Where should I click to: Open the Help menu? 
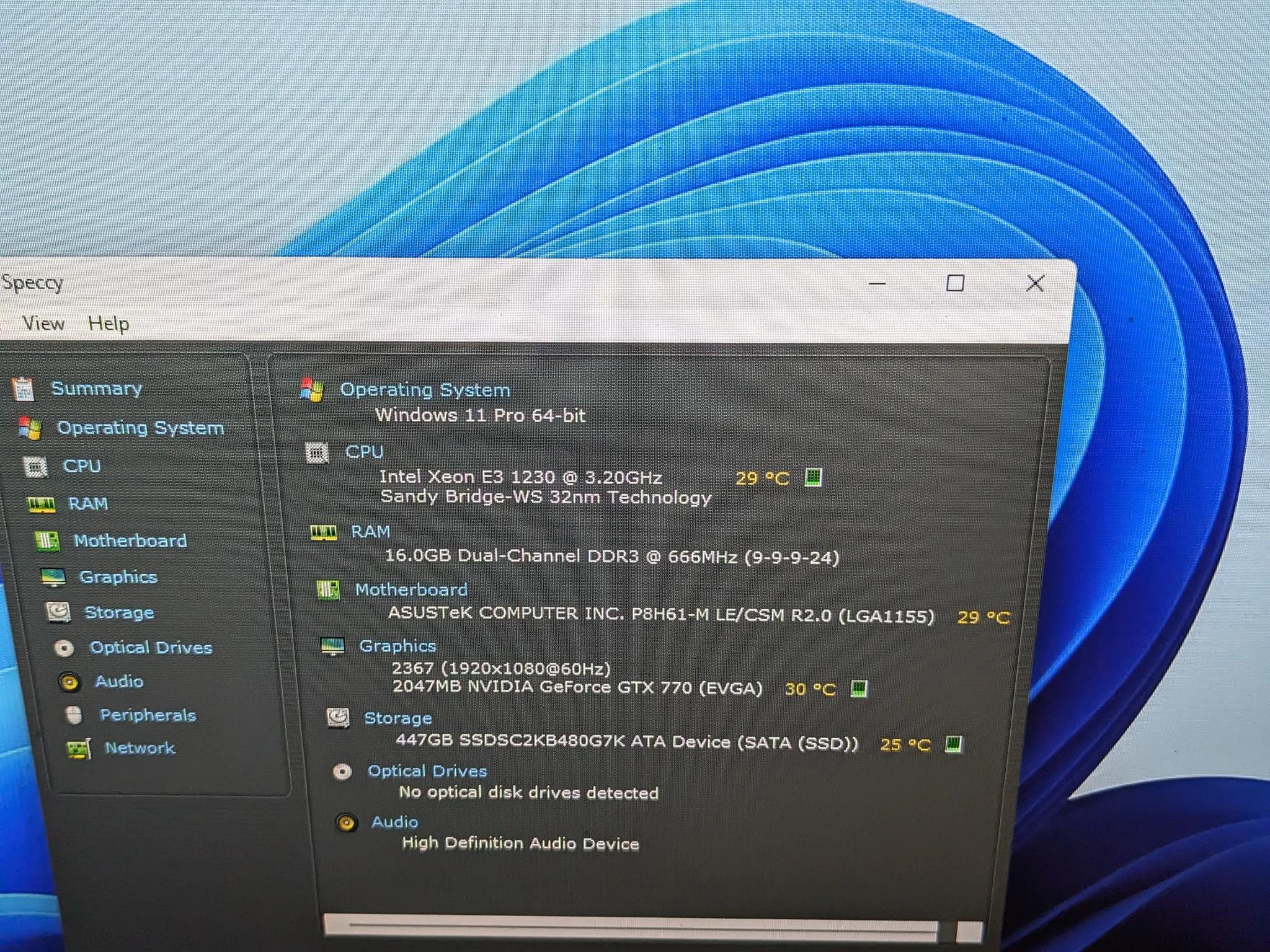tap(109, 324)
